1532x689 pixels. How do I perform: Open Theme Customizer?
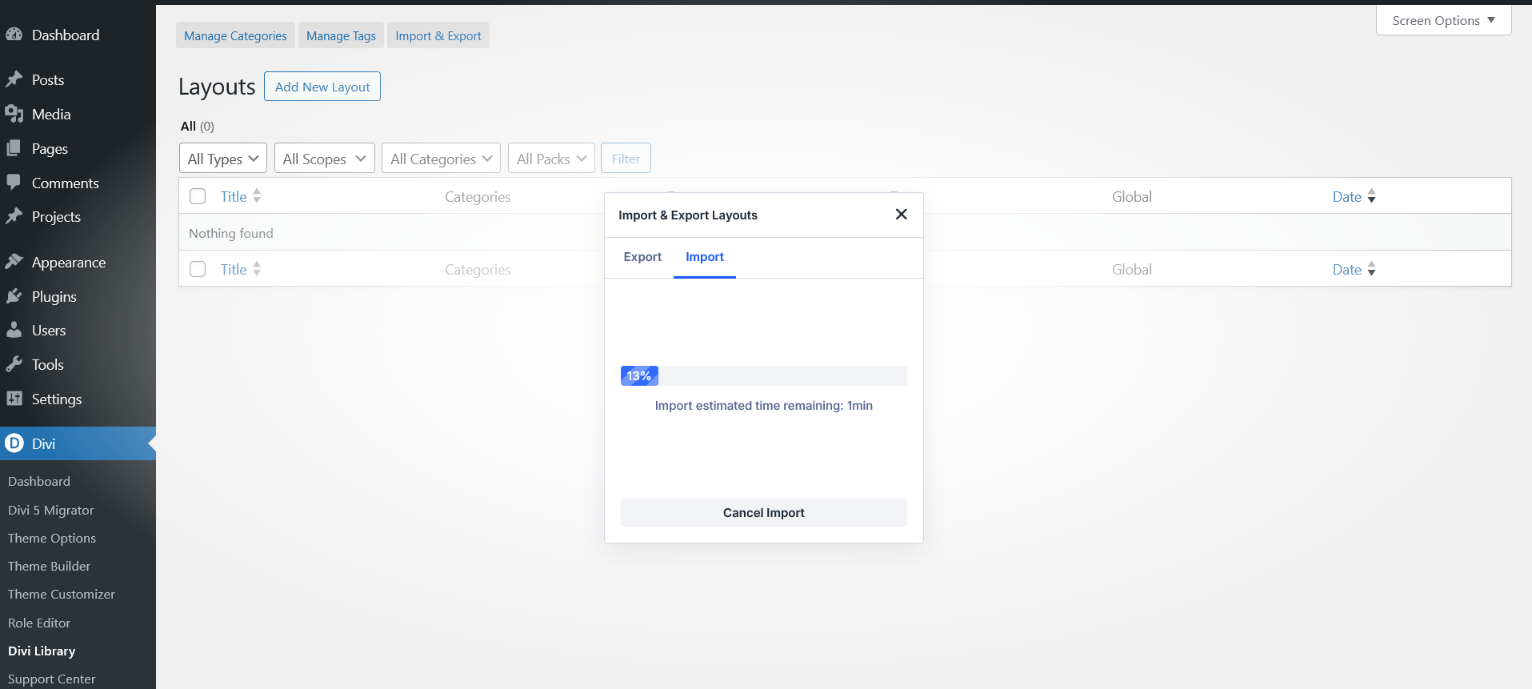[62, 594]
